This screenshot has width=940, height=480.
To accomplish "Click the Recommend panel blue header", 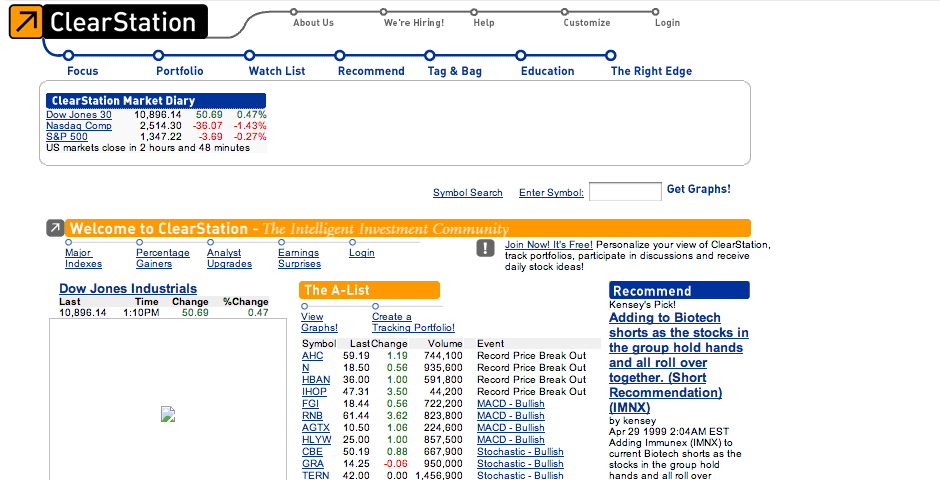I will click(679, 291).
